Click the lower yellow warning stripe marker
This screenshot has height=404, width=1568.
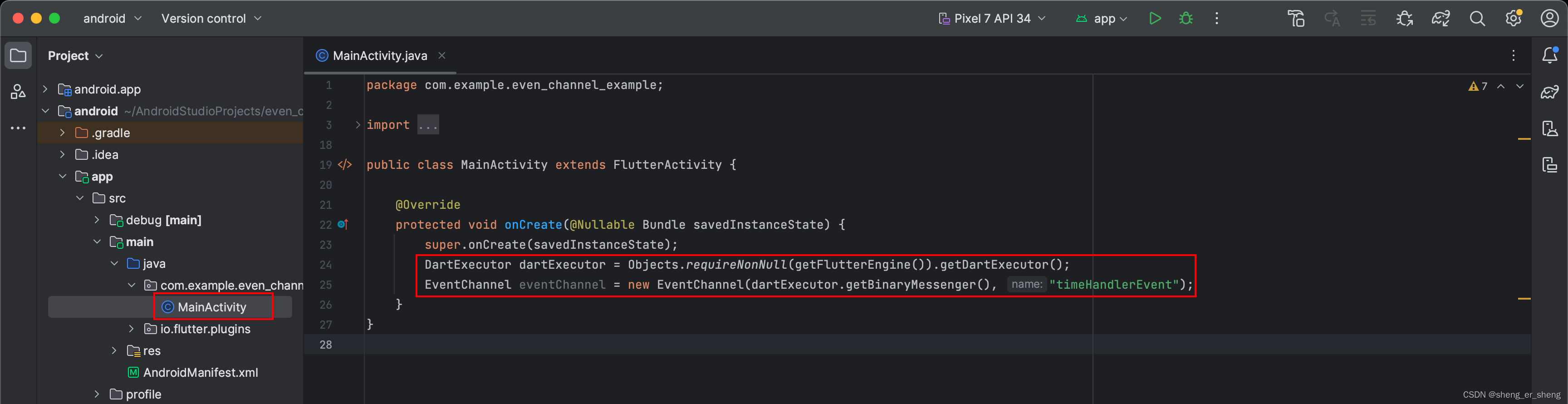(x=1524, y=299)
